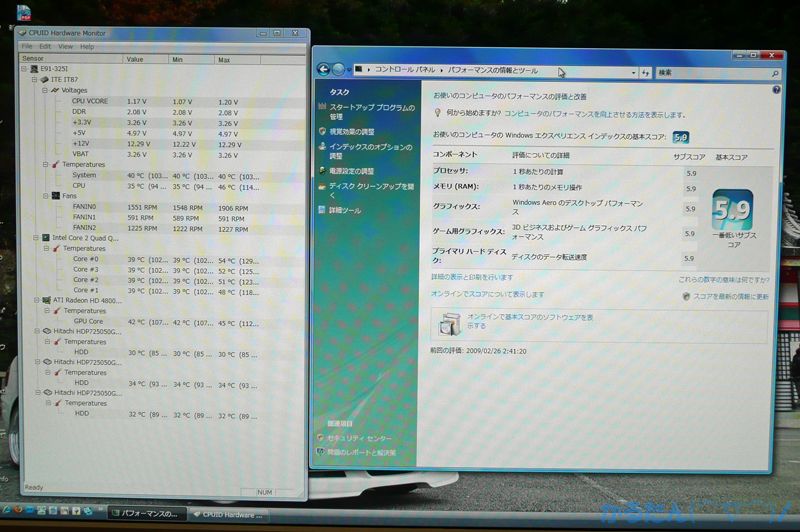This screenshot has height=532, width=800.
Task: Switch to CPUID Hardware taskbar button
Action: (229, 515)
